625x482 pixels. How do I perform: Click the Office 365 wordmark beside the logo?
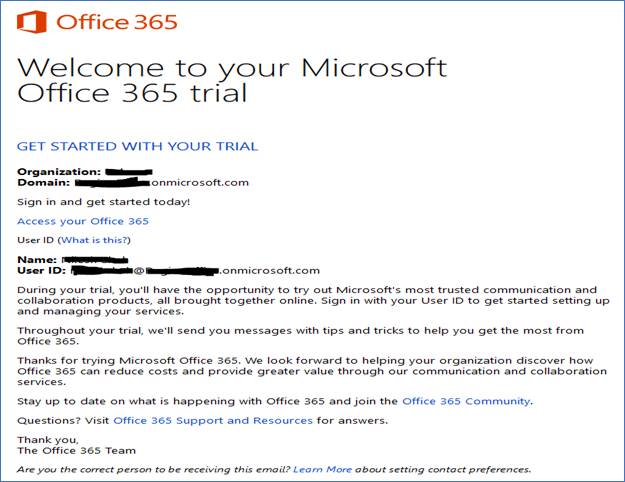point(117,22)
